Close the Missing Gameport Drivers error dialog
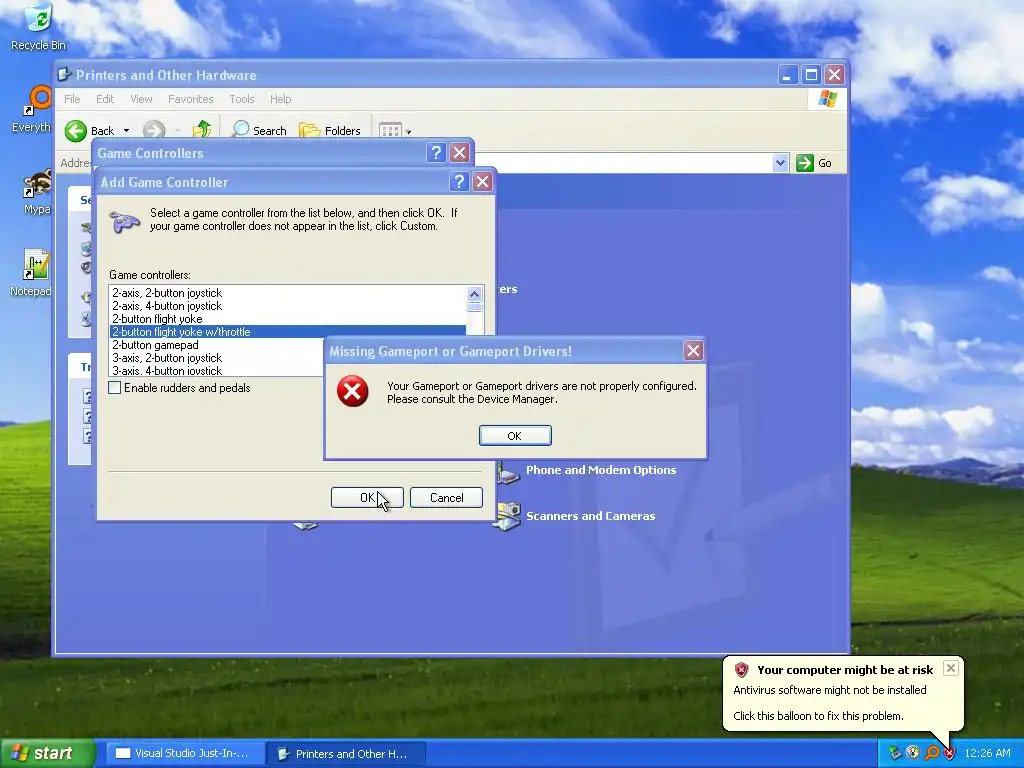This screenshot has width=1024, height=768. tap(694, 351)
